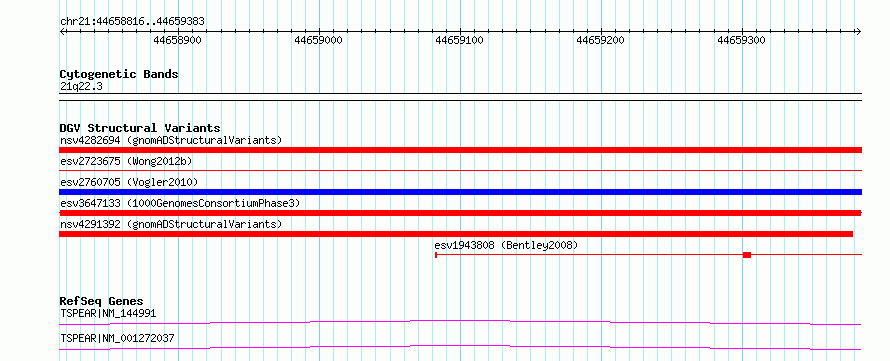
Task: Click the magenta line under TSPEAR|NM_001272037
Action: click(x=460, y=347)
